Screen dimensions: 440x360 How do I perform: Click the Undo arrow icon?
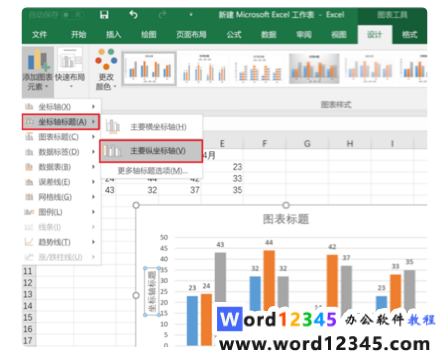pyautogui.click(x=133, y=15)
